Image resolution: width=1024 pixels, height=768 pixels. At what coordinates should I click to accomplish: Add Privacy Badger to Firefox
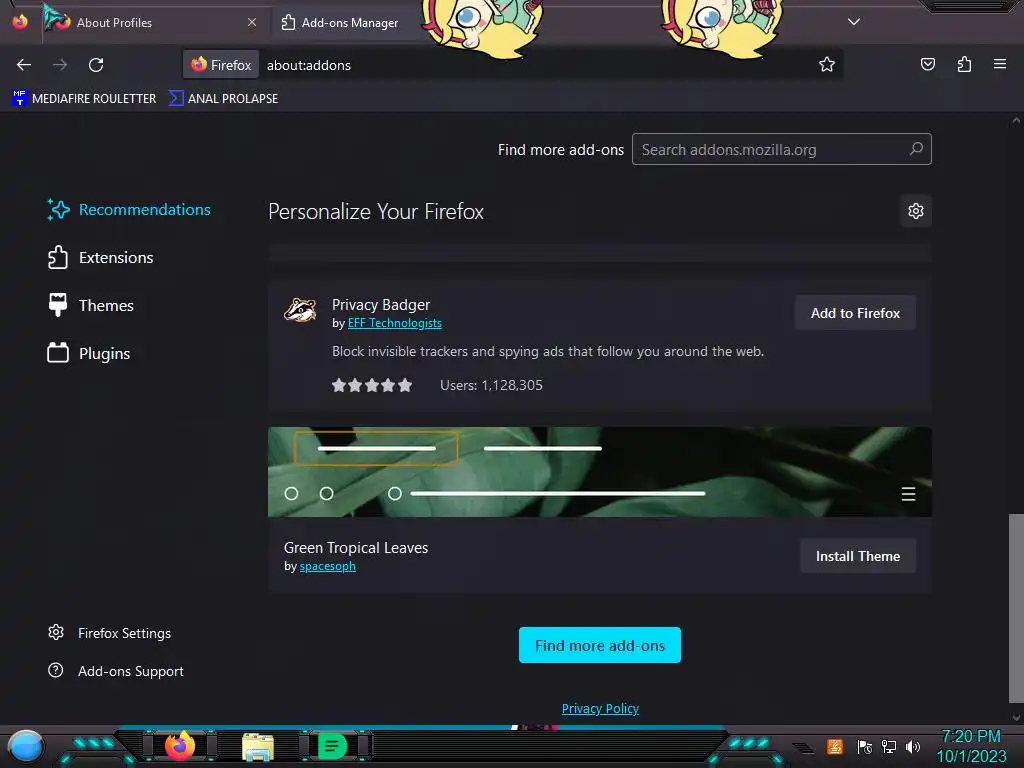[855, 313]
